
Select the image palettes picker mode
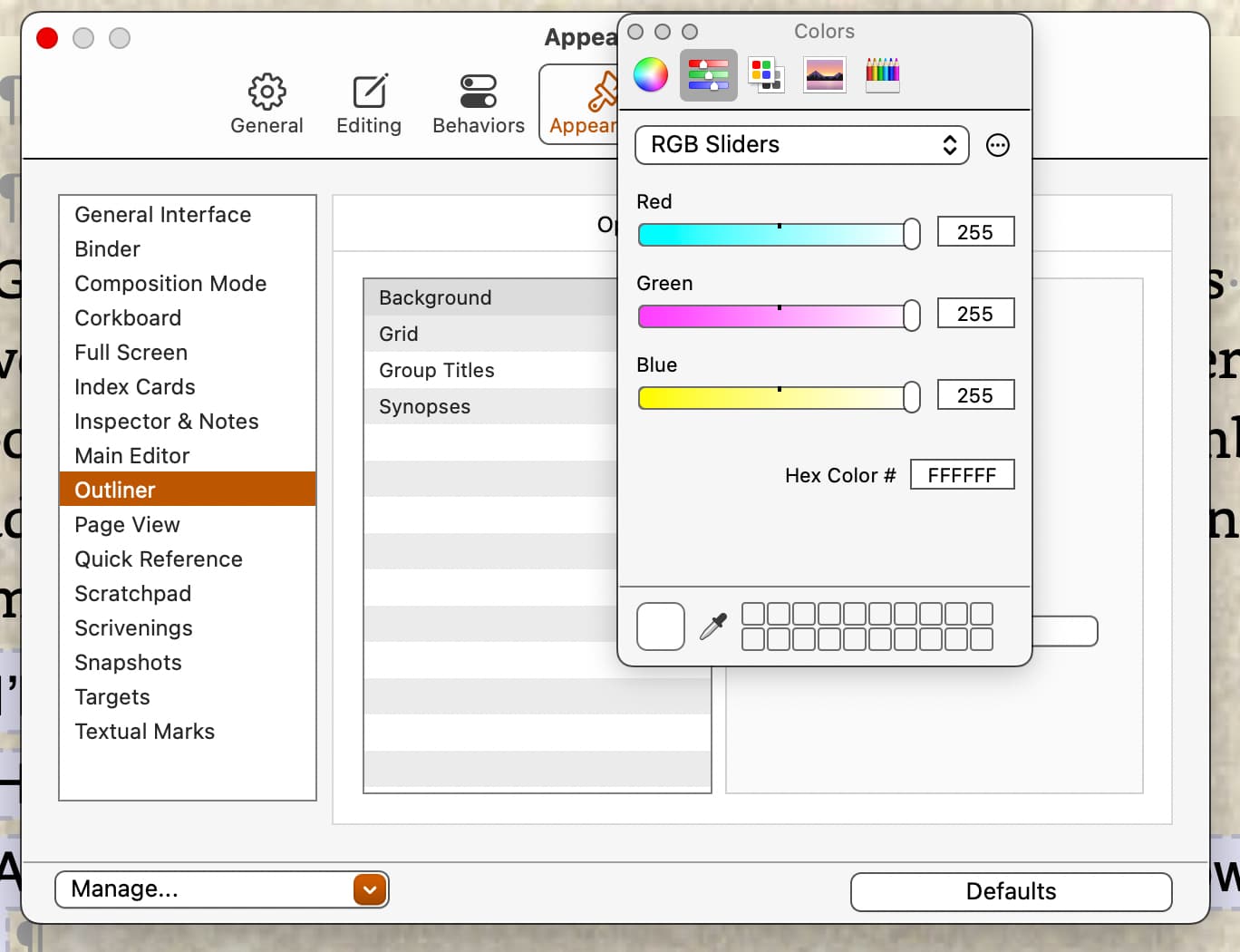(x=825, y=74)
